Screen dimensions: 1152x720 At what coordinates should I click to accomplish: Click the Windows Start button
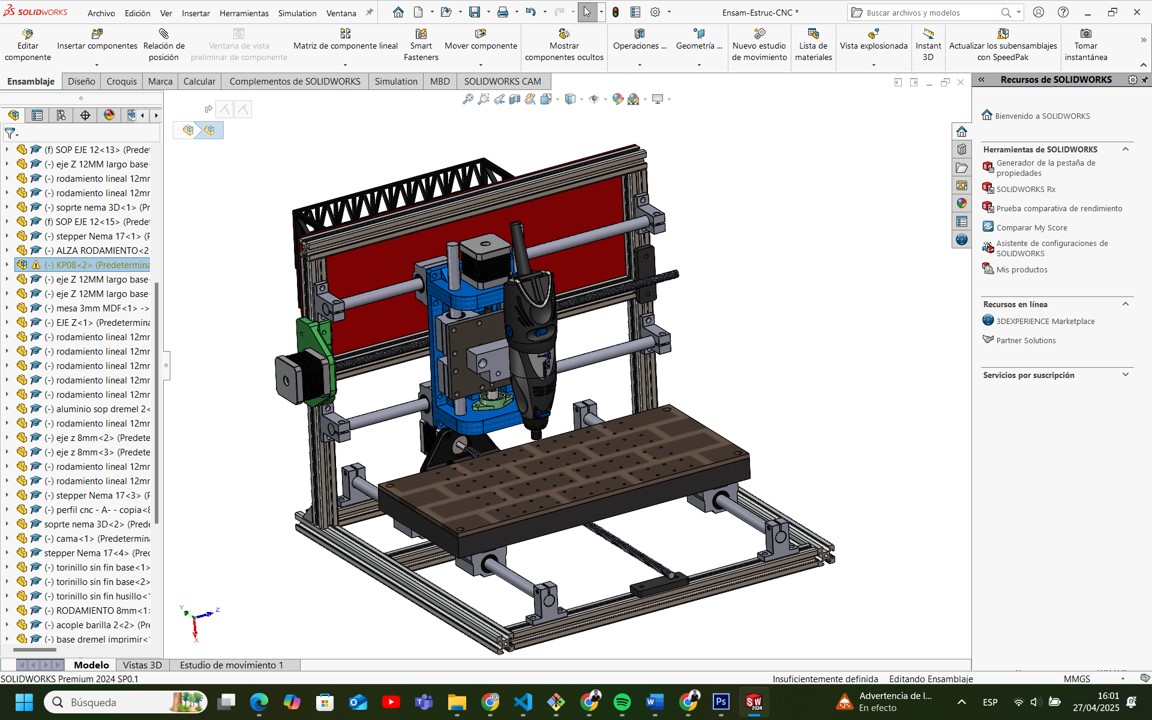pyautogui.click(x=24, y=702)
